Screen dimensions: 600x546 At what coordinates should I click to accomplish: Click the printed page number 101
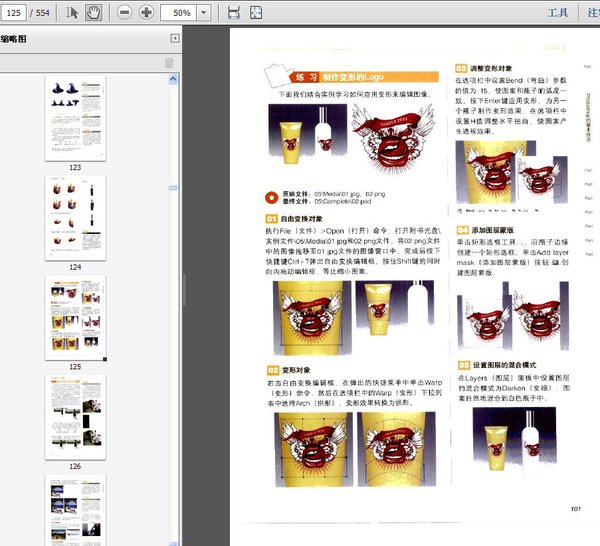click(576, 509)
